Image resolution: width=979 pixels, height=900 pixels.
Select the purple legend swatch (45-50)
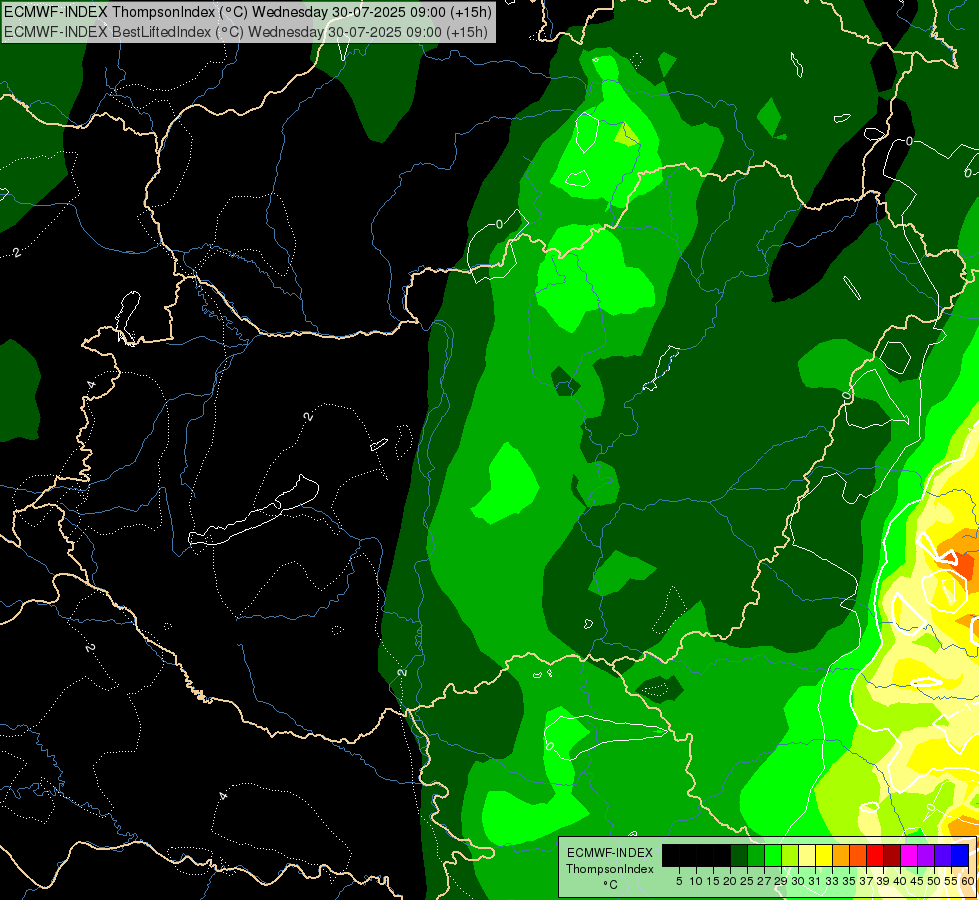[x=926, y=856]
